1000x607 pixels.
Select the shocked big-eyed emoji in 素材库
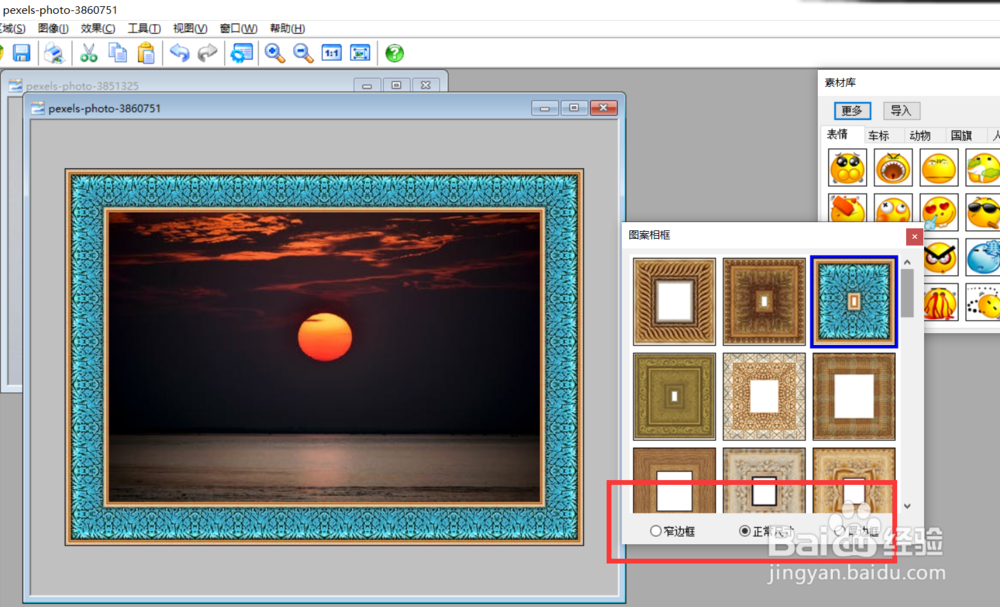pos(848,167)
